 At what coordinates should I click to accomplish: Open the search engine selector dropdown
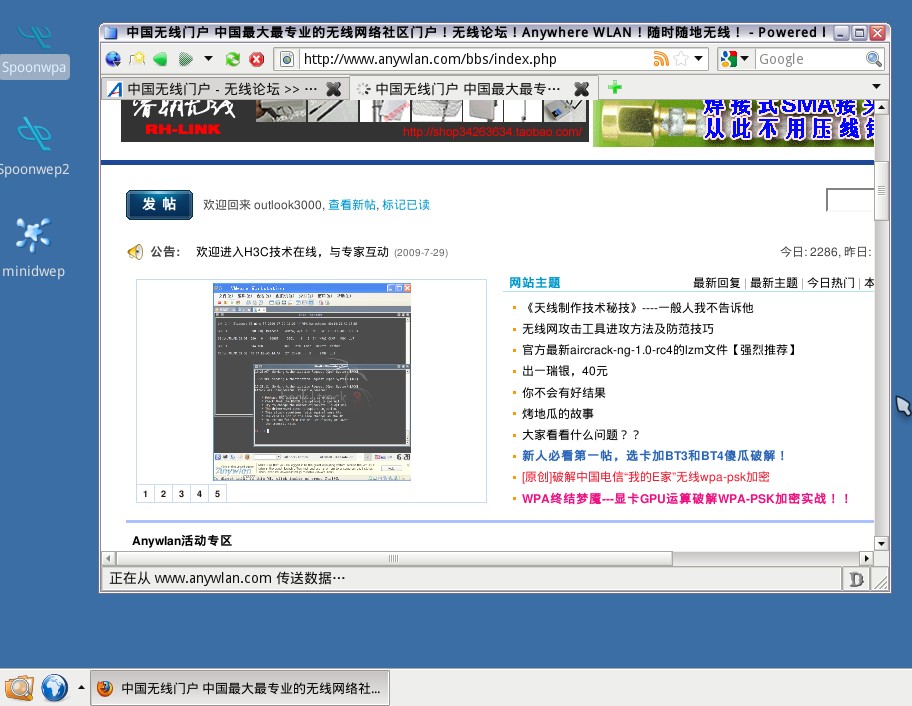click(x=735, y=59)
